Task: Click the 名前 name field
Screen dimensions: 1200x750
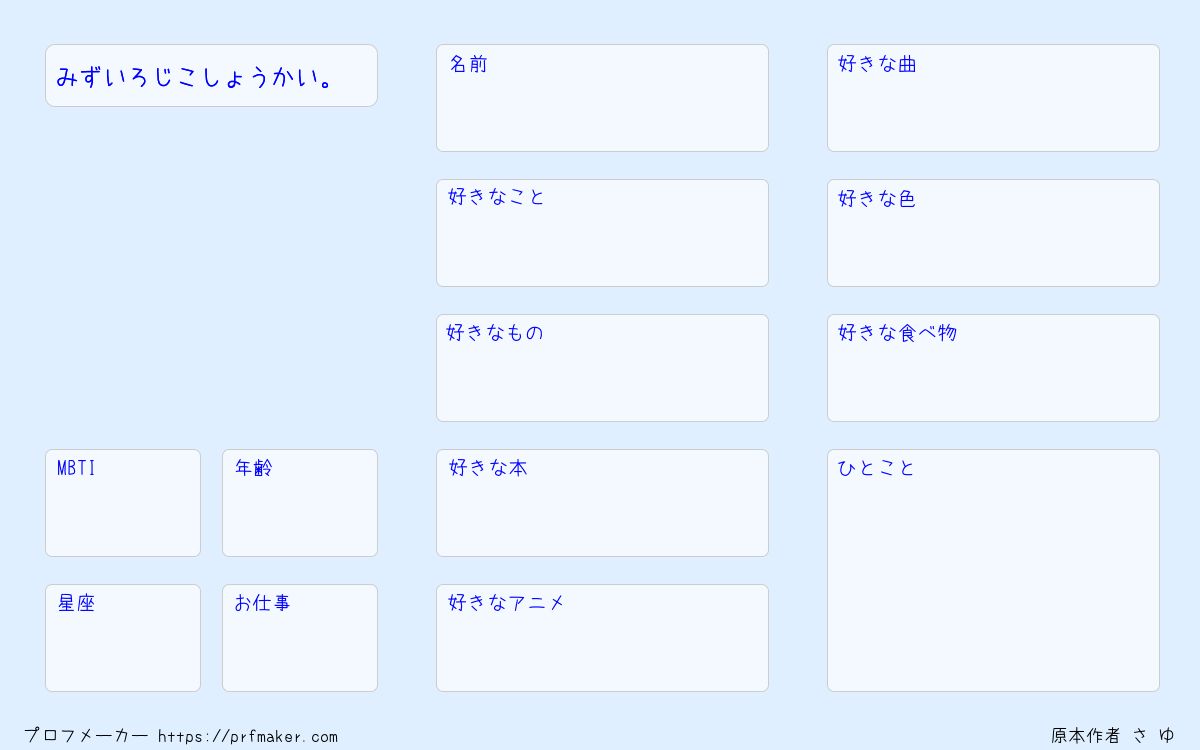Action: point(602,98)
